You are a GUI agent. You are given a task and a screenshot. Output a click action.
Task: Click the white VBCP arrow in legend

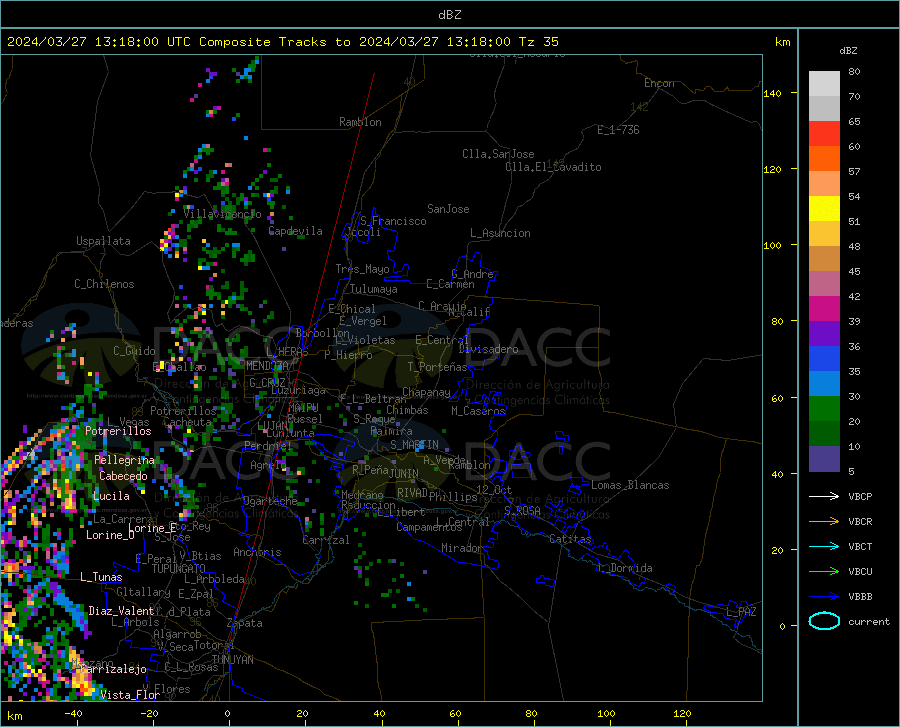tap(824, 496)
